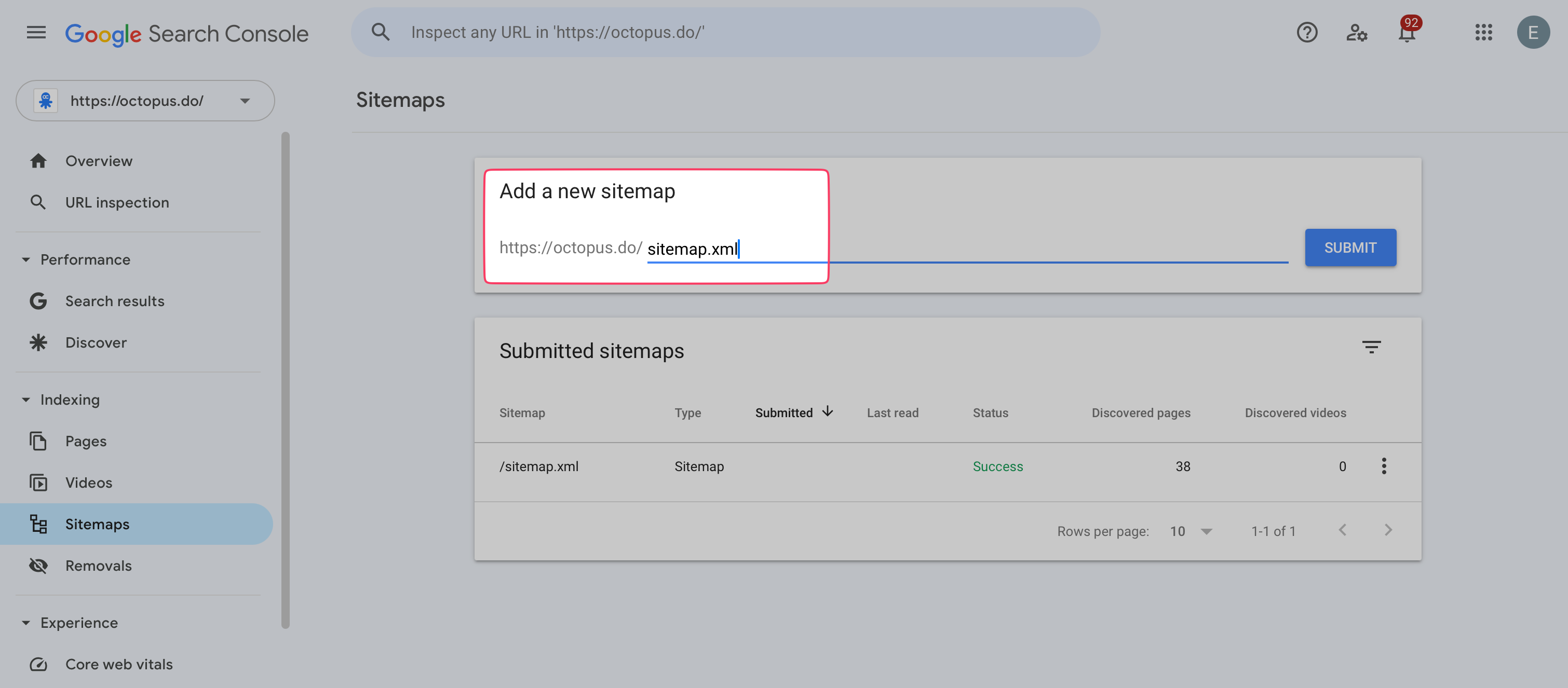Image resolution: width=1568 pixels, height=688 pixels.
Task: Open the filter icon for submitted sitemaps
Action: pos(1371,347)
